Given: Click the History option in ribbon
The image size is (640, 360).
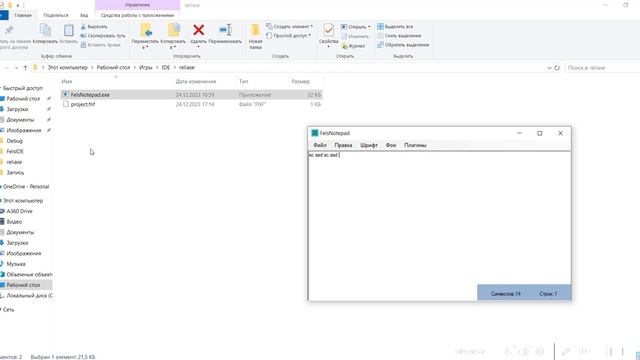Looking at the screenshot, I should (x=353, y=46).
